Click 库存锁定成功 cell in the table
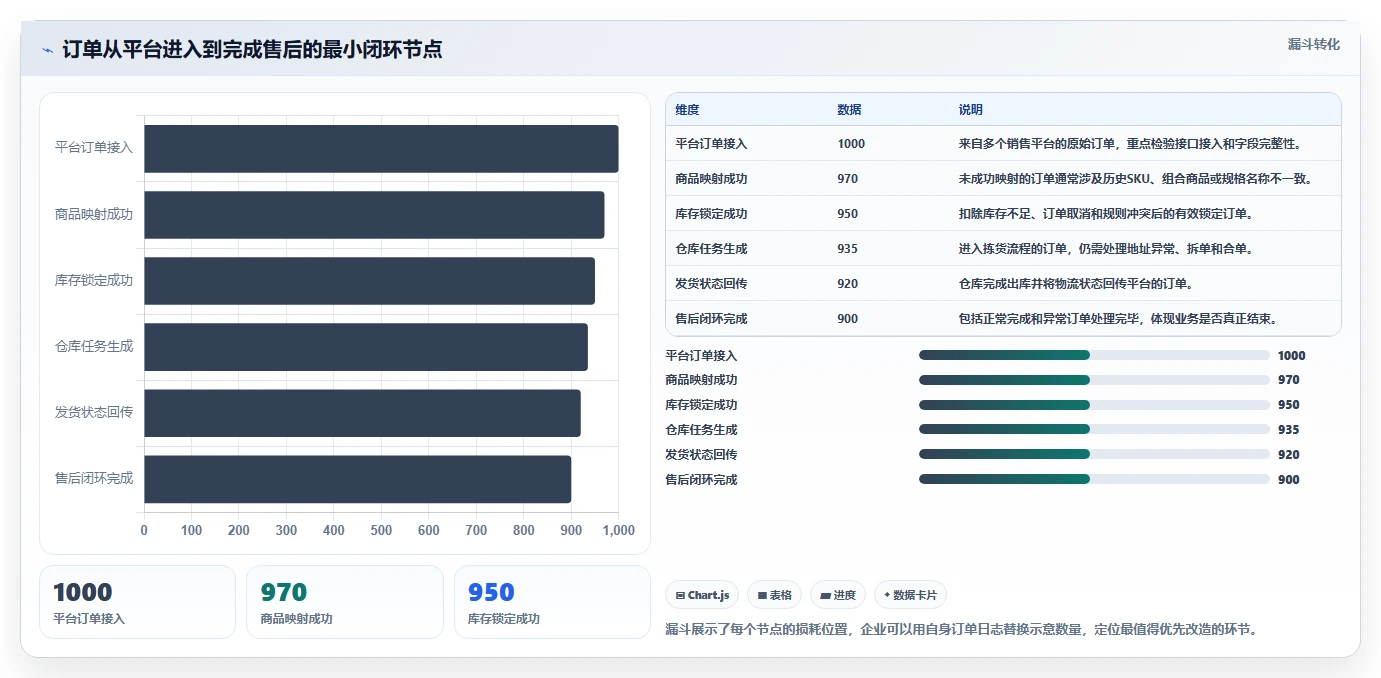The image size is (1381, 678). point(711,214)
